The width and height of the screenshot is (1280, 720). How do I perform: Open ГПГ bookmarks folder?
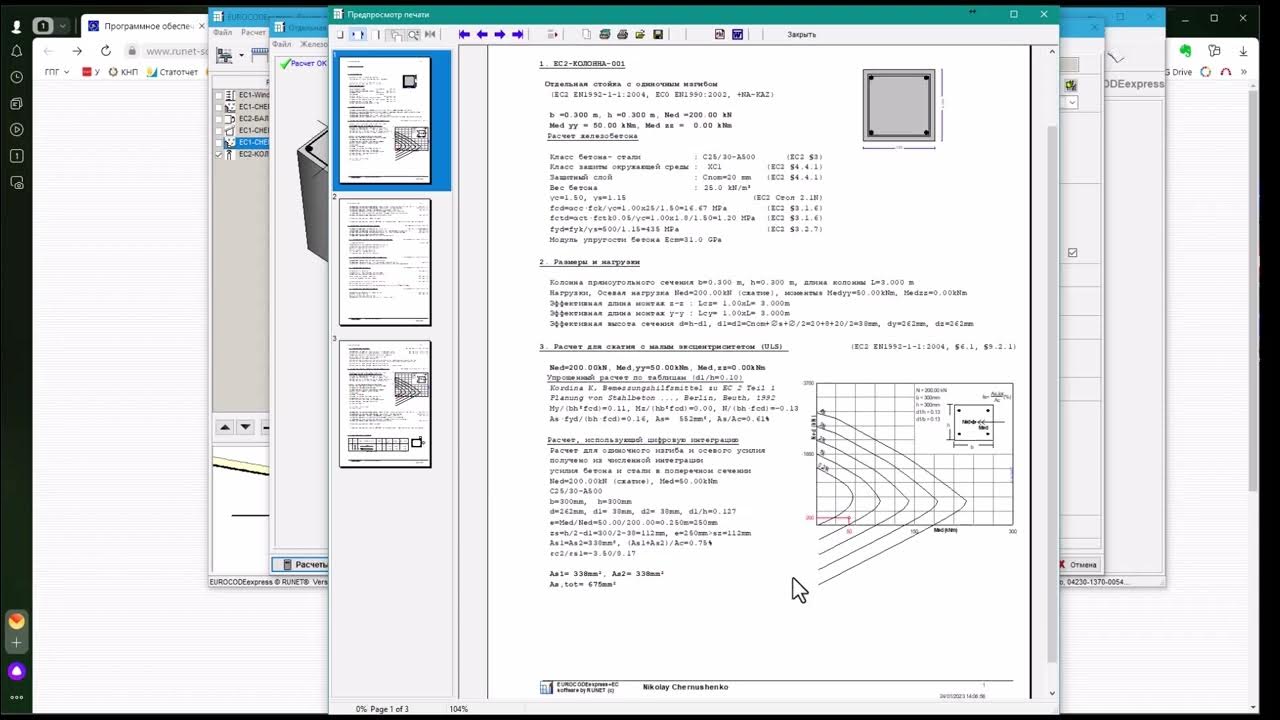59,72
